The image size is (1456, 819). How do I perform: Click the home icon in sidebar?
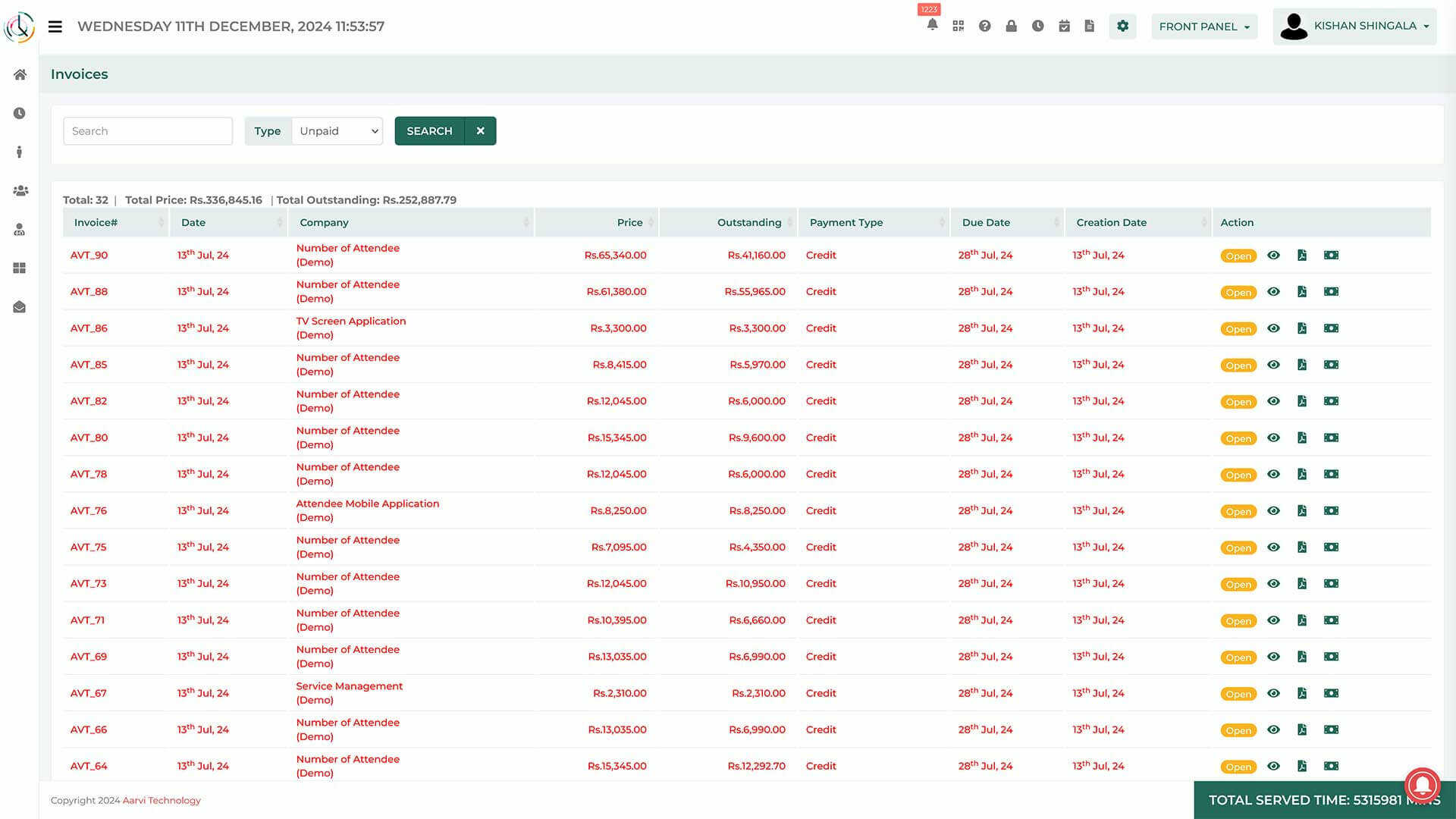click(x=20, y=74)
